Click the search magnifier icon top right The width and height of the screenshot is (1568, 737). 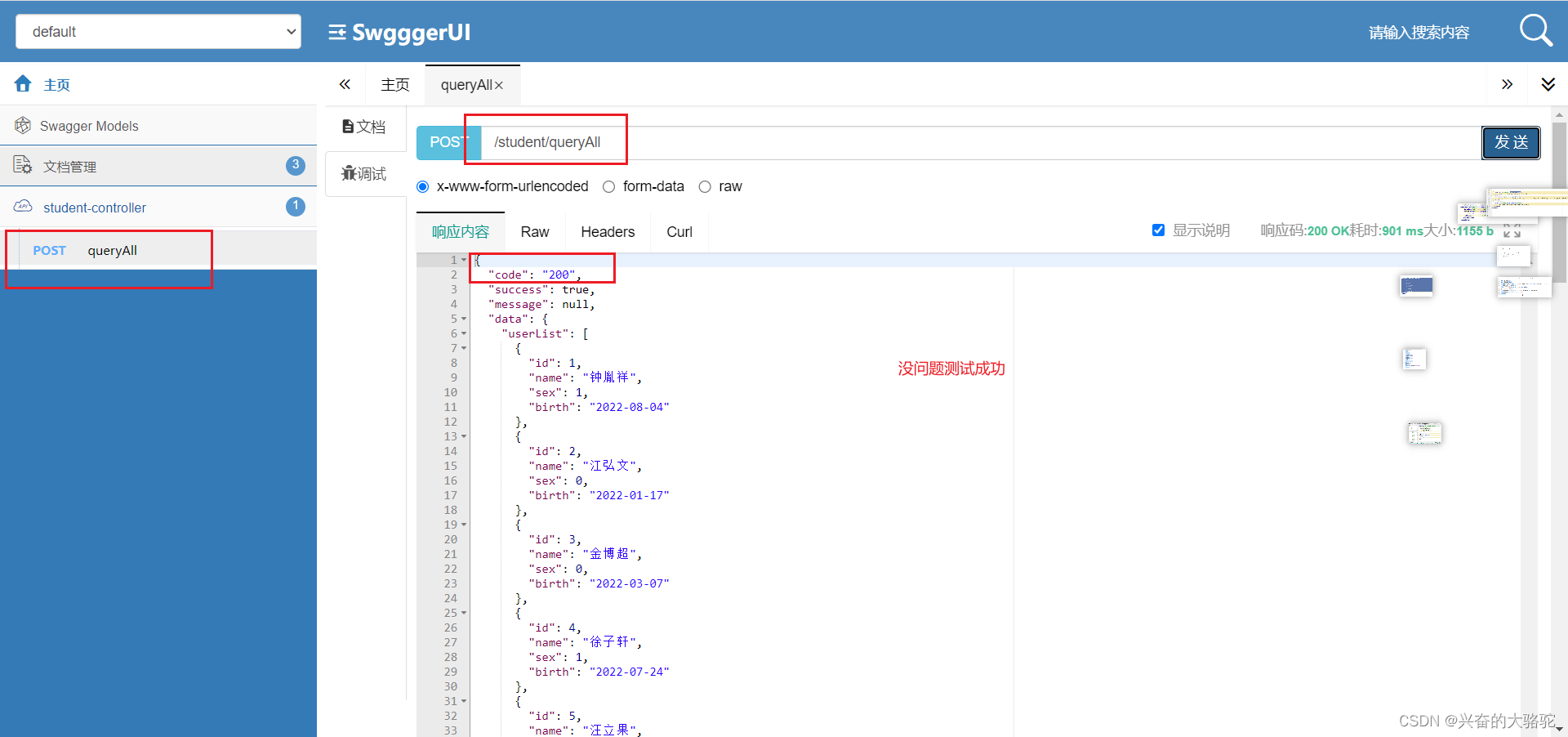(x=1535, y=30)
